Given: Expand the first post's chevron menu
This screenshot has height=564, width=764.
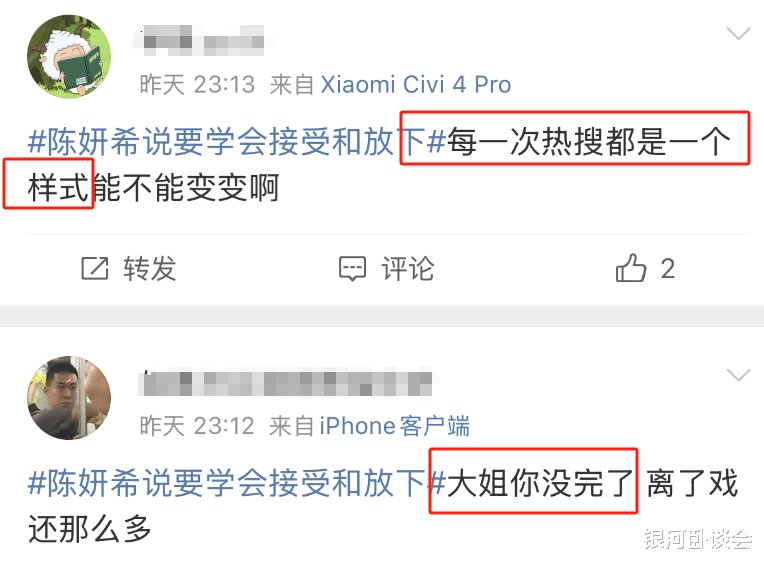Looking at the screenshot, I should pyautogui.click(x=738, y=34).
